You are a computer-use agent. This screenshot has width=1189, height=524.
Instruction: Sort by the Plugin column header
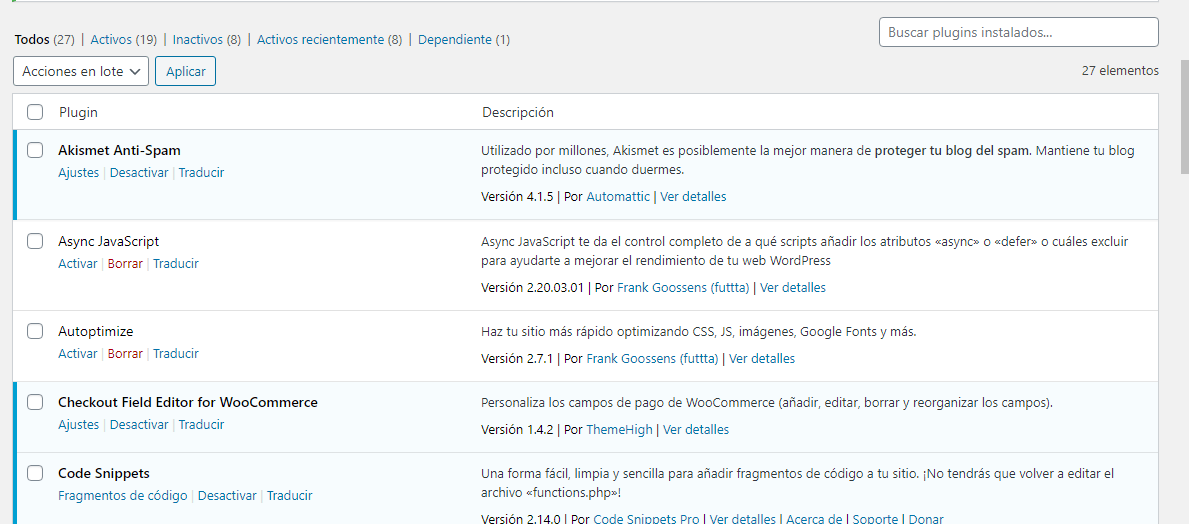pos(79,112)
